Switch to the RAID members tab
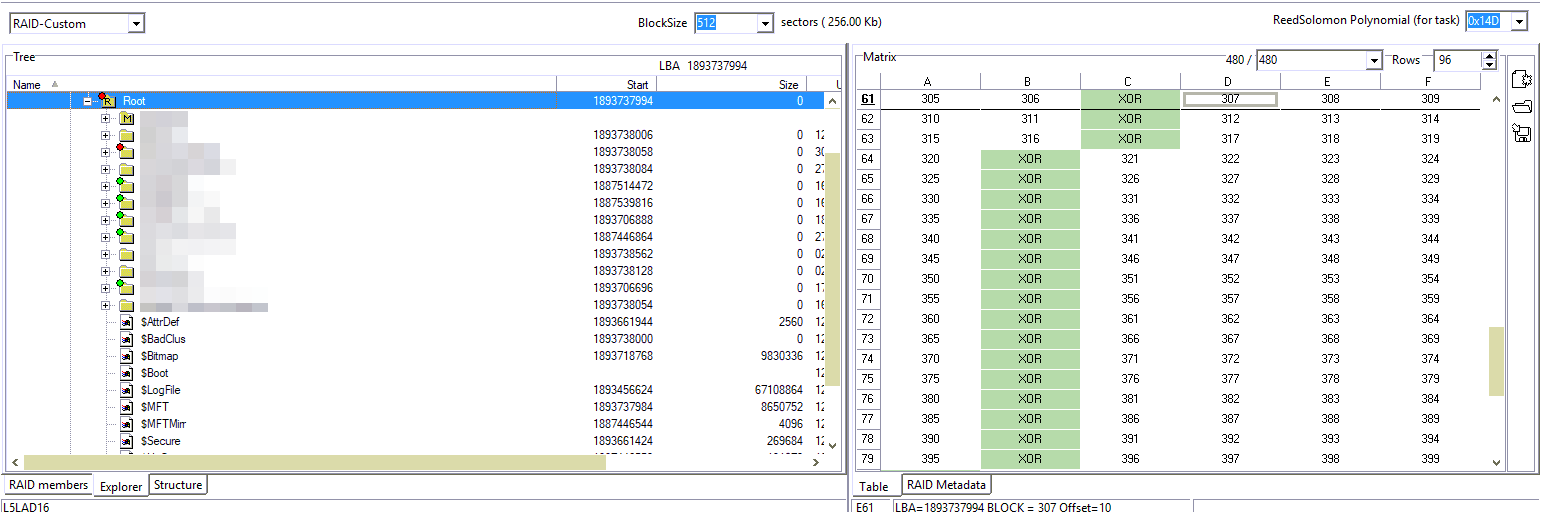This screenshot has width=1543, height=512. (x=49, y=485)
